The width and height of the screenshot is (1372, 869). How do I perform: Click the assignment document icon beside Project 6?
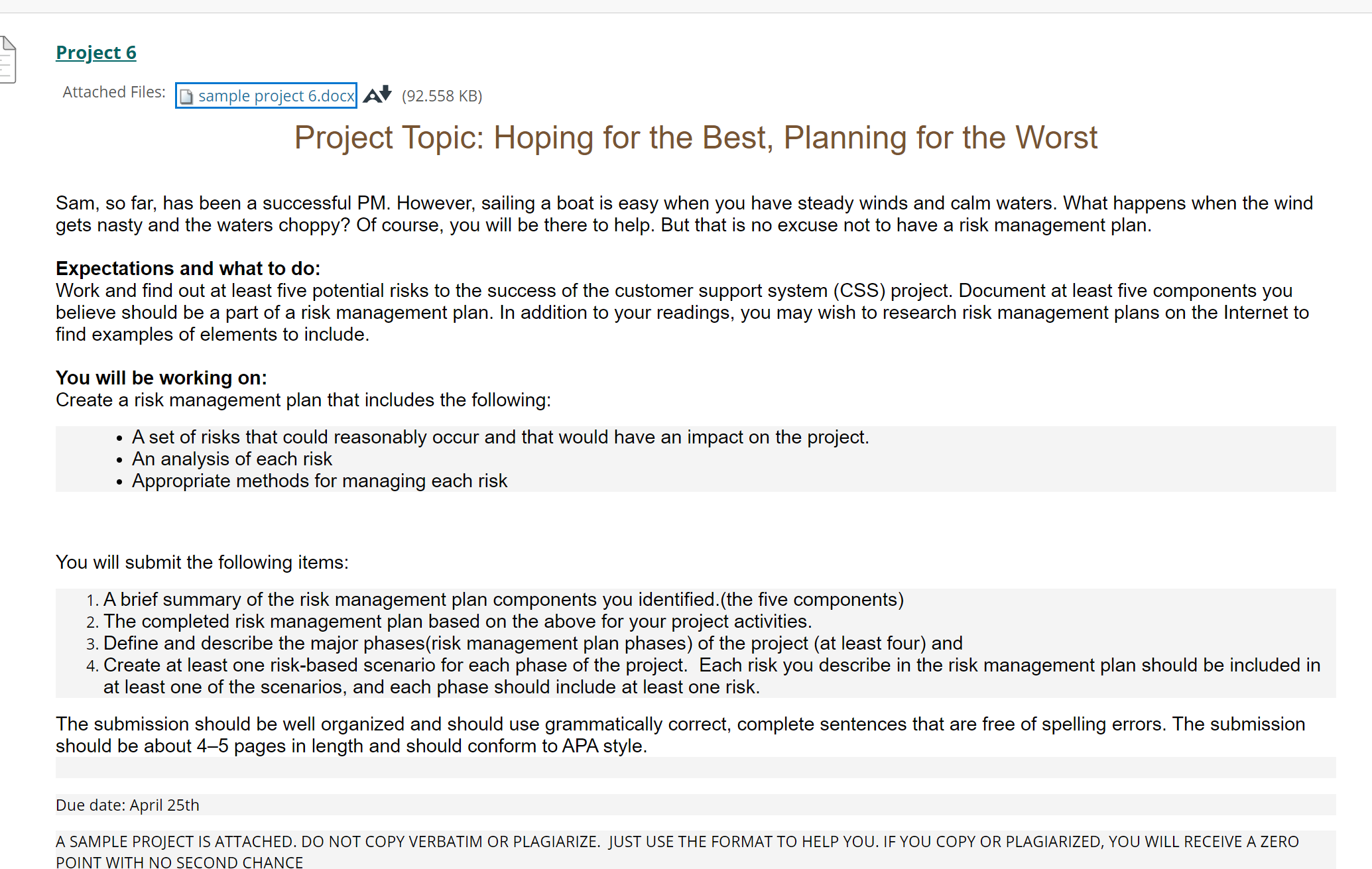(8, 60)
